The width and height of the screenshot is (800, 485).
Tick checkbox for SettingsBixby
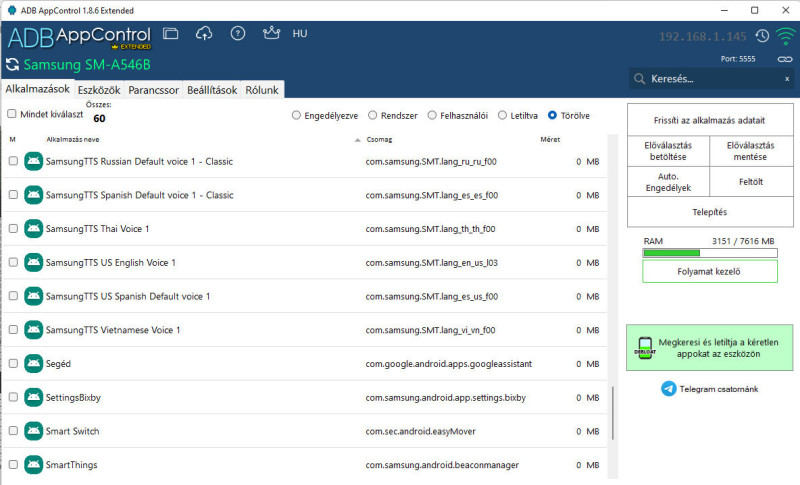click(x=13, y=396)
